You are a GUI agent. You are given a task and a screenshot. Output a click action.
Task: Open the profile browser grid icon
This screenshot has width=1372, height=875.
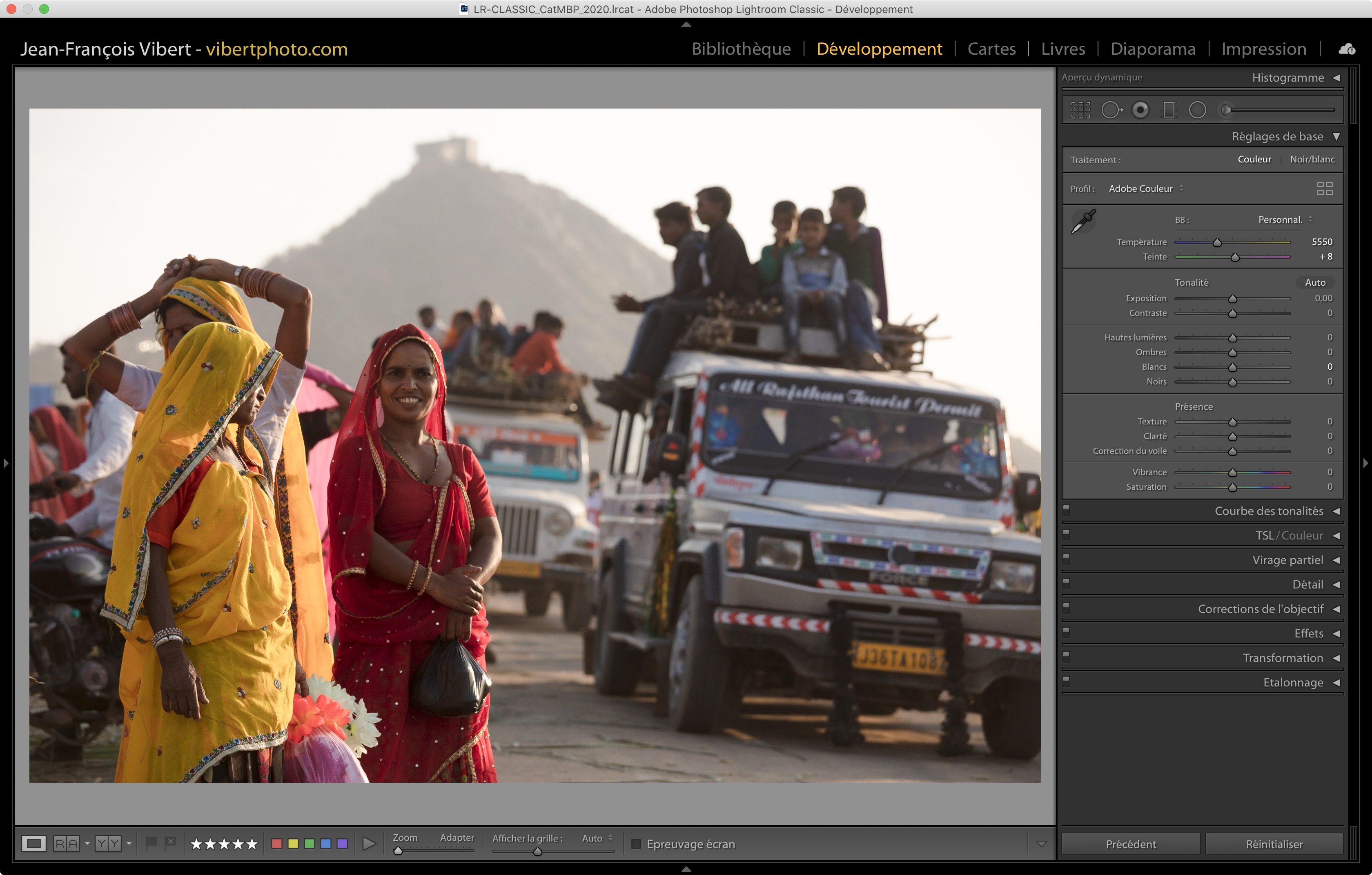pos(1324,189)
